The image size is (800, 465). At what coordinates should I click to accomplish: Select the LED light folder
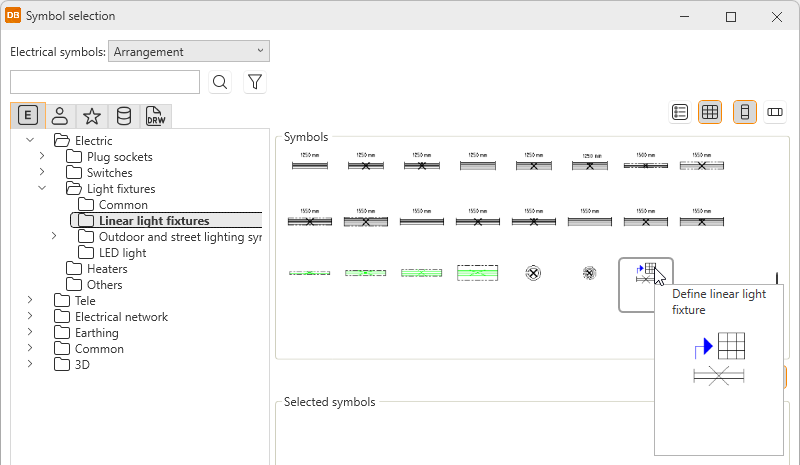(x=122, y=252)
